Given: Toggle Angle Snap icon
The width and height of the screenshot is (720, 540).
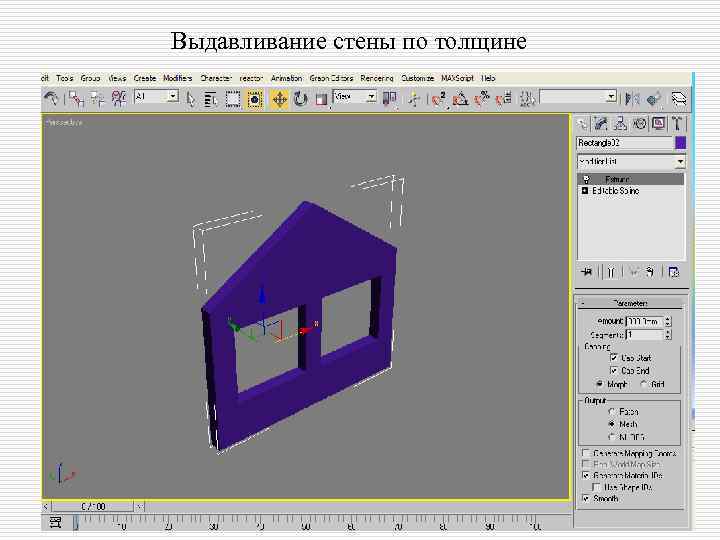Looking at the screenshot, I should point(460,99).
